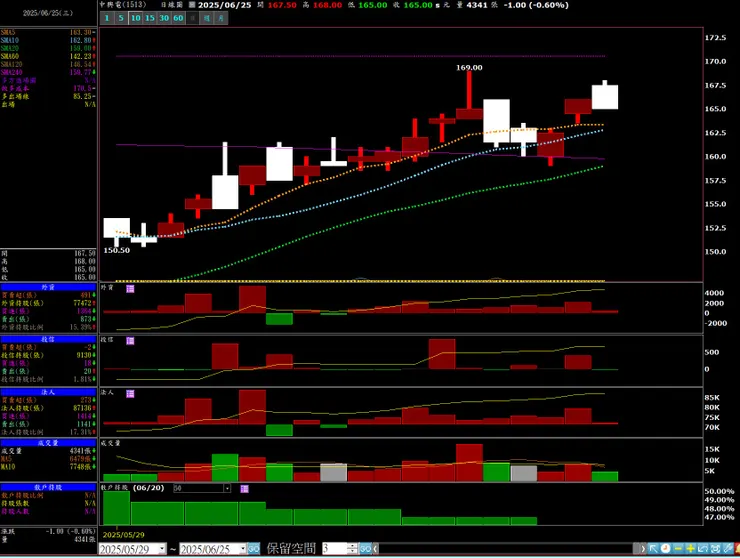This screenshot has height=558, width=740.
Task: Click the blue 散戶持股 panel header
Action: pos(48,487)
